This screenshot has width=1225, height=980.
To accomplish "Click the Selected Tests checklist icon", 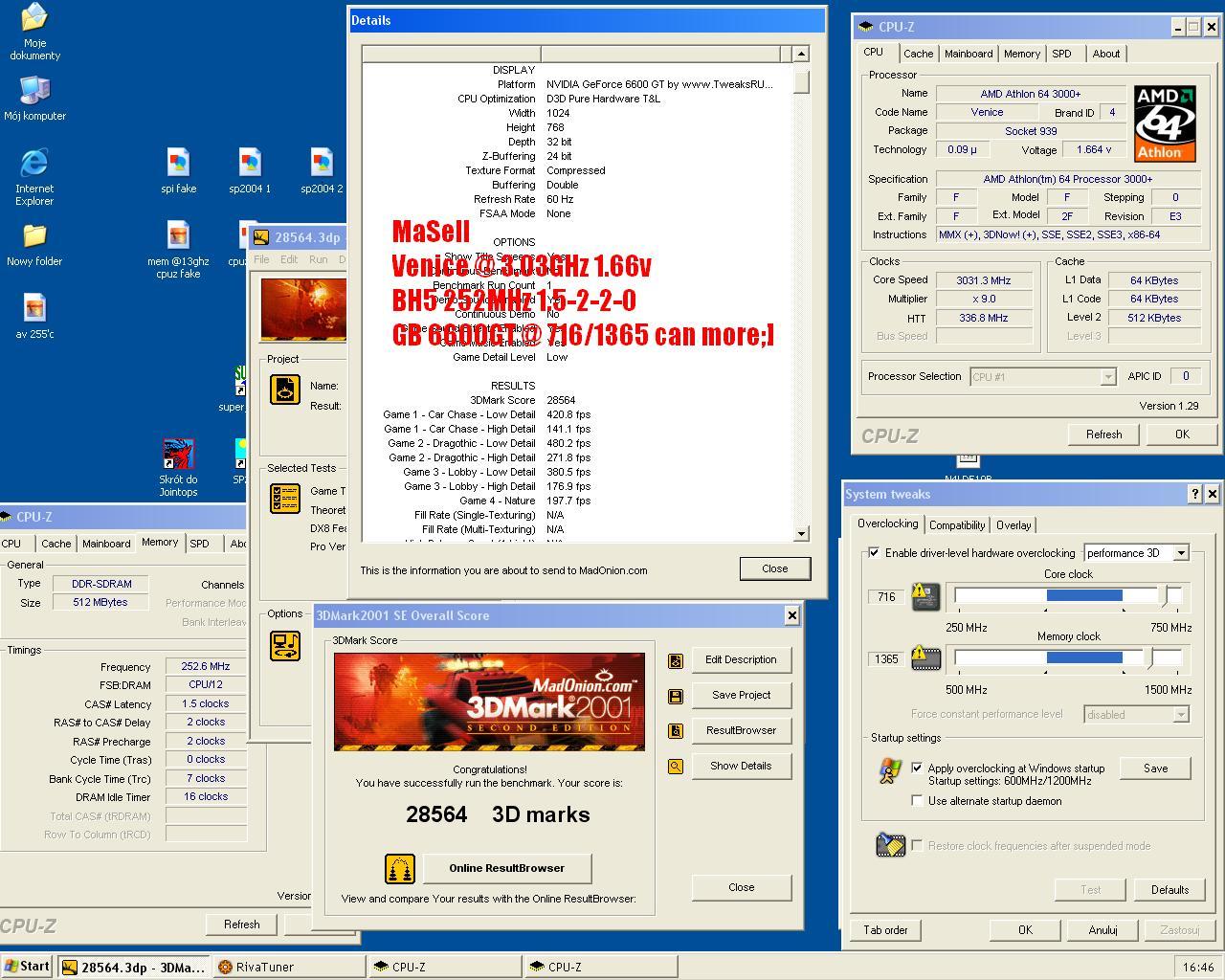I will tap(285, 499).
